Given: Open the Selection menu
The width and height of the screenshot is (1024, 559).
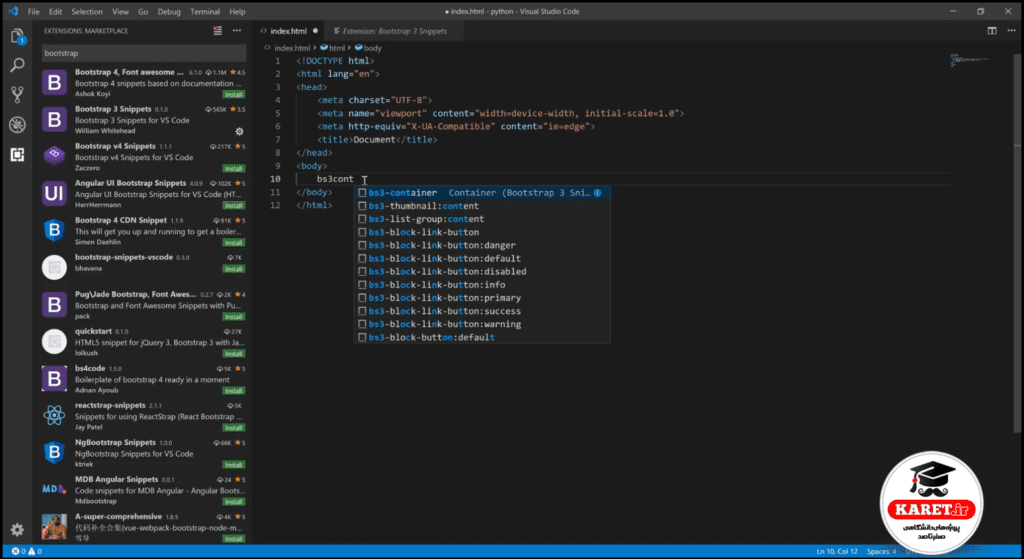Looking at the screenshot, I should click(x=87, y=12).
